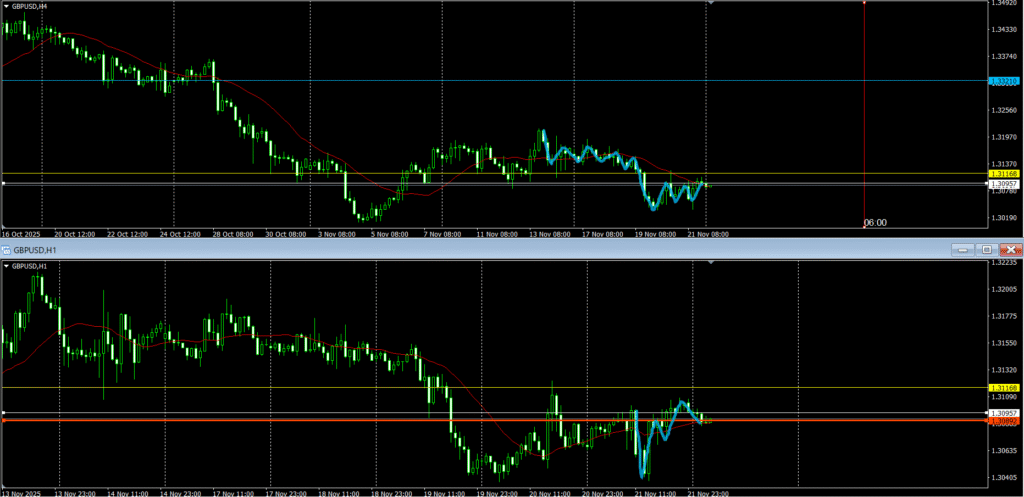Select the blue 1.33210 price label
Viewport: 1024px width, 497px height.
1003,81
